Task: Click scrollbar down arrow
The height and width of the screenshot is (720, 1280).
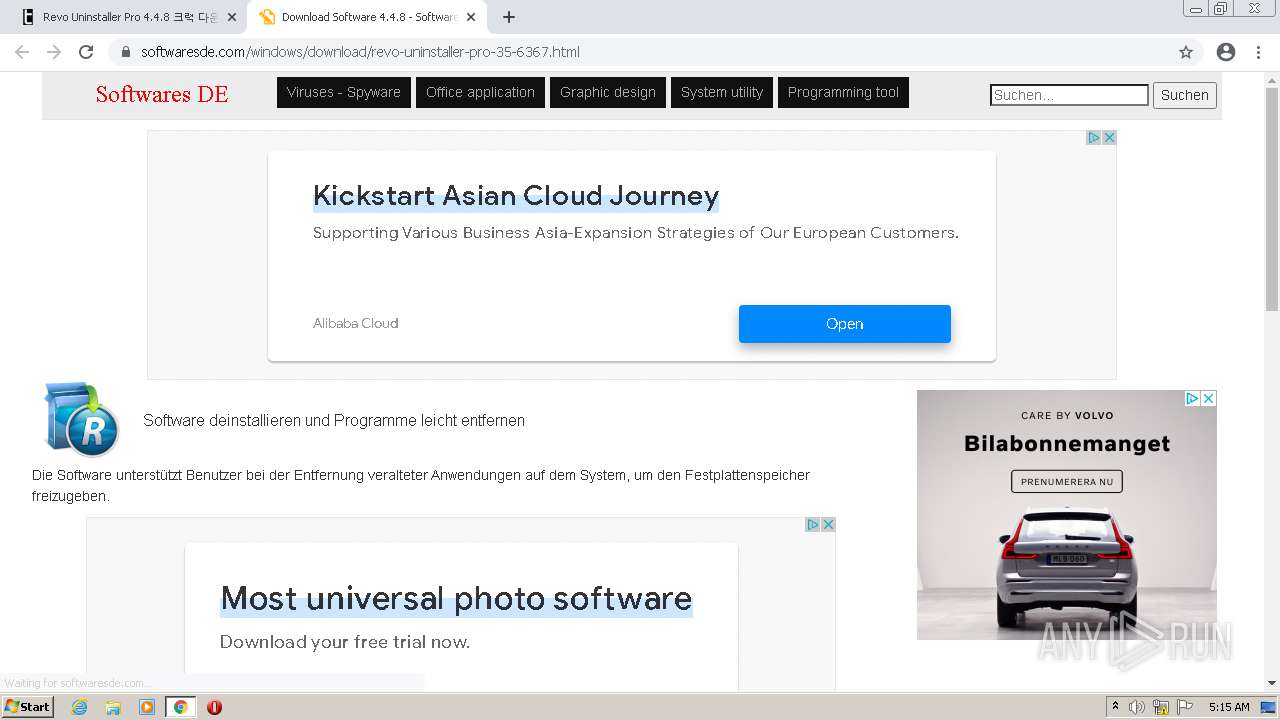Action: click(x=1272, y=683)
